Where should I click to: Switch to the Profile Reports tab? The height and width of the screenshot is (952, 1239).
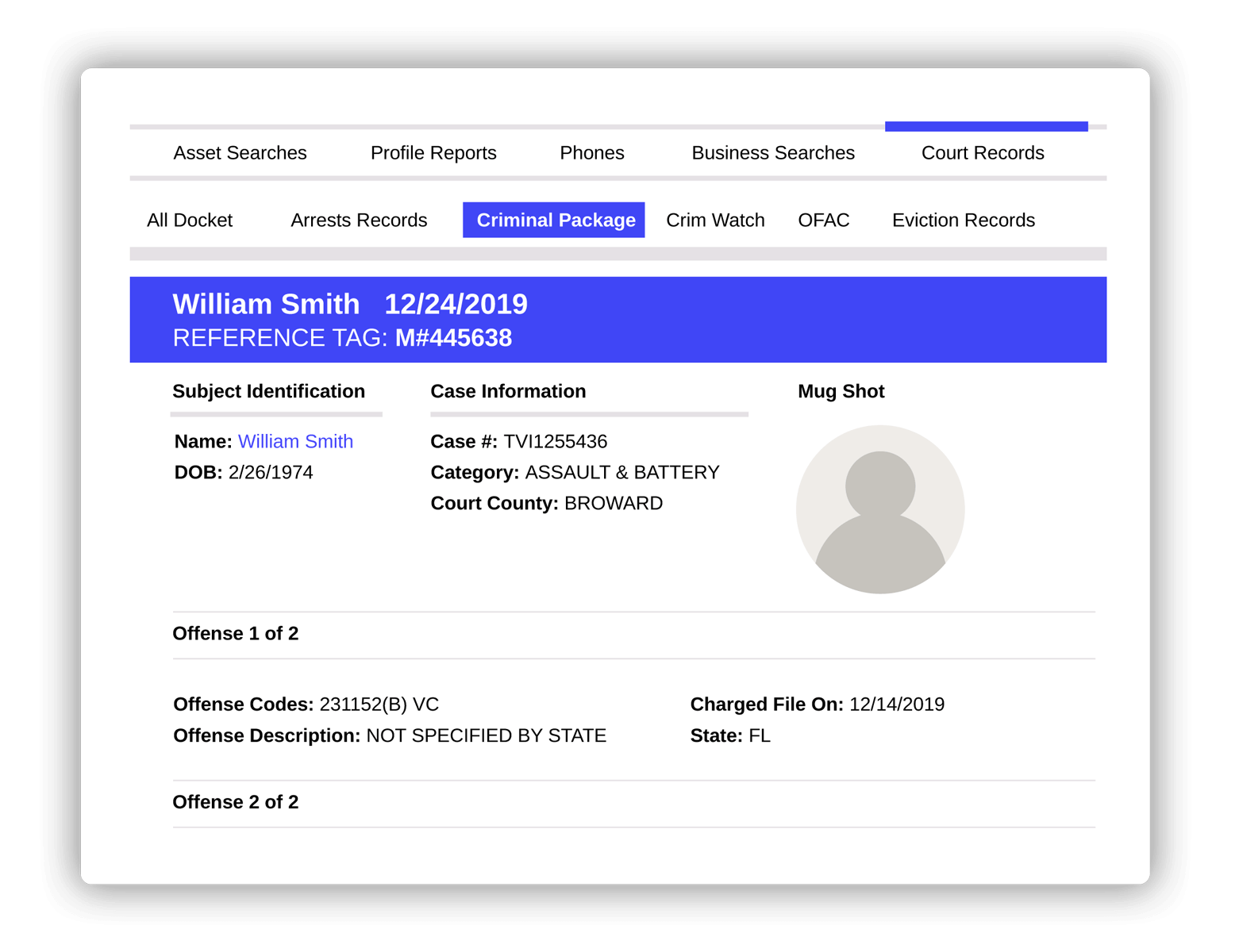coord(433,152)
